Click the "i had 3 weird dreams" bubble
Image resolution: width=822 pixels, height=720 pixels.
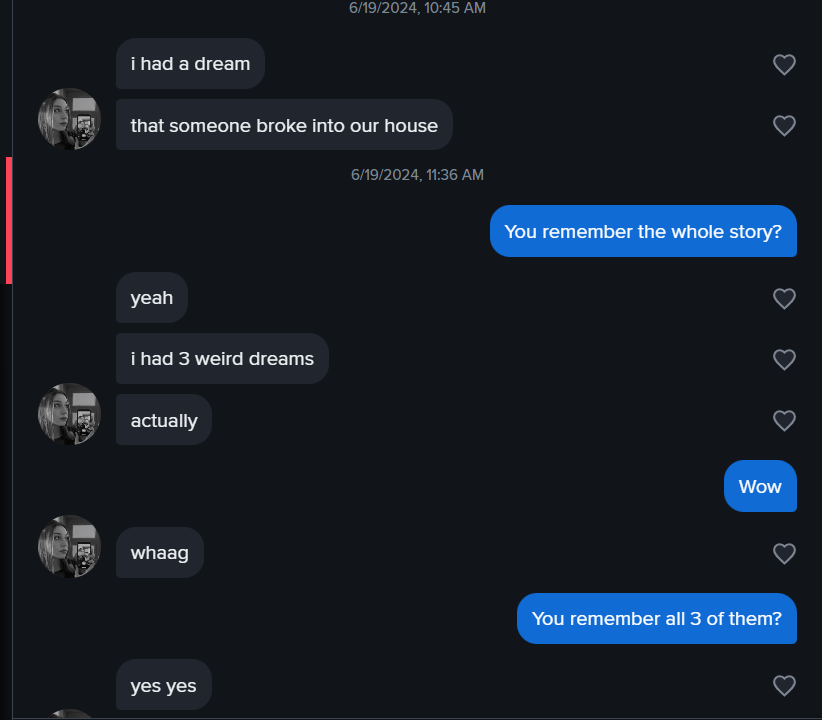pyautogui.click(x=222, y=359)
